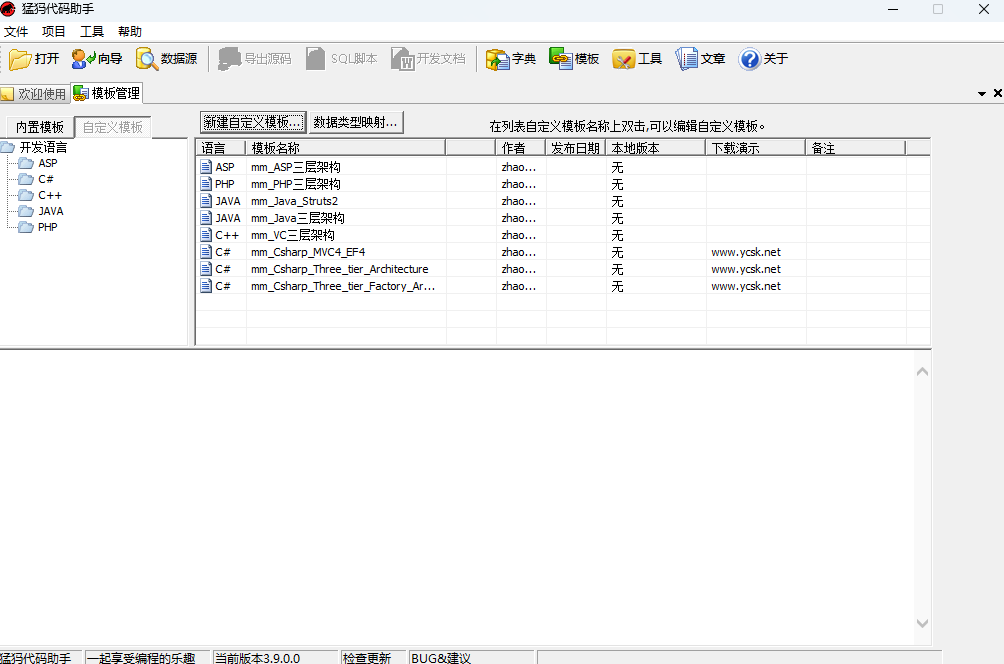Click BUG&建议 in the status bar

[441, 658]
